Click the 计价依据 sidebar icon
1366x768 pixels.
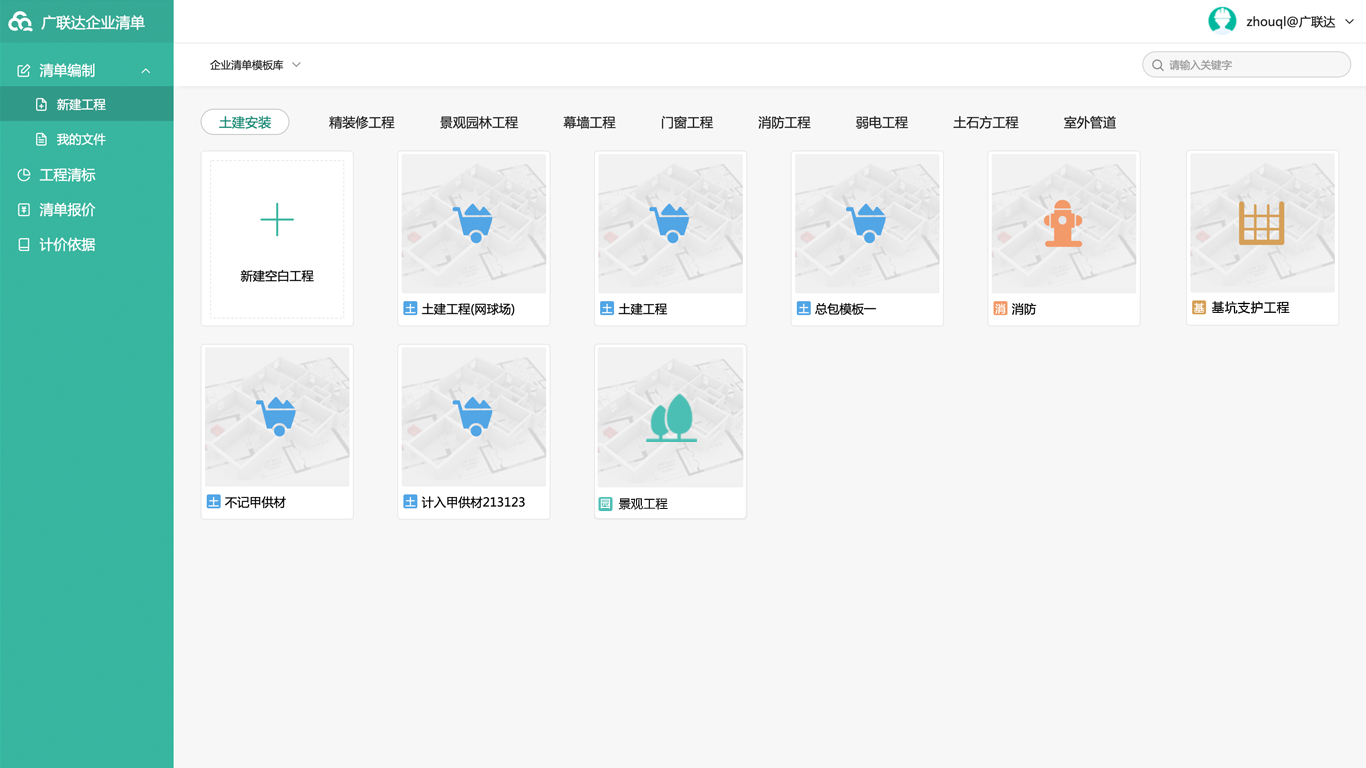(x=22, y=244)
